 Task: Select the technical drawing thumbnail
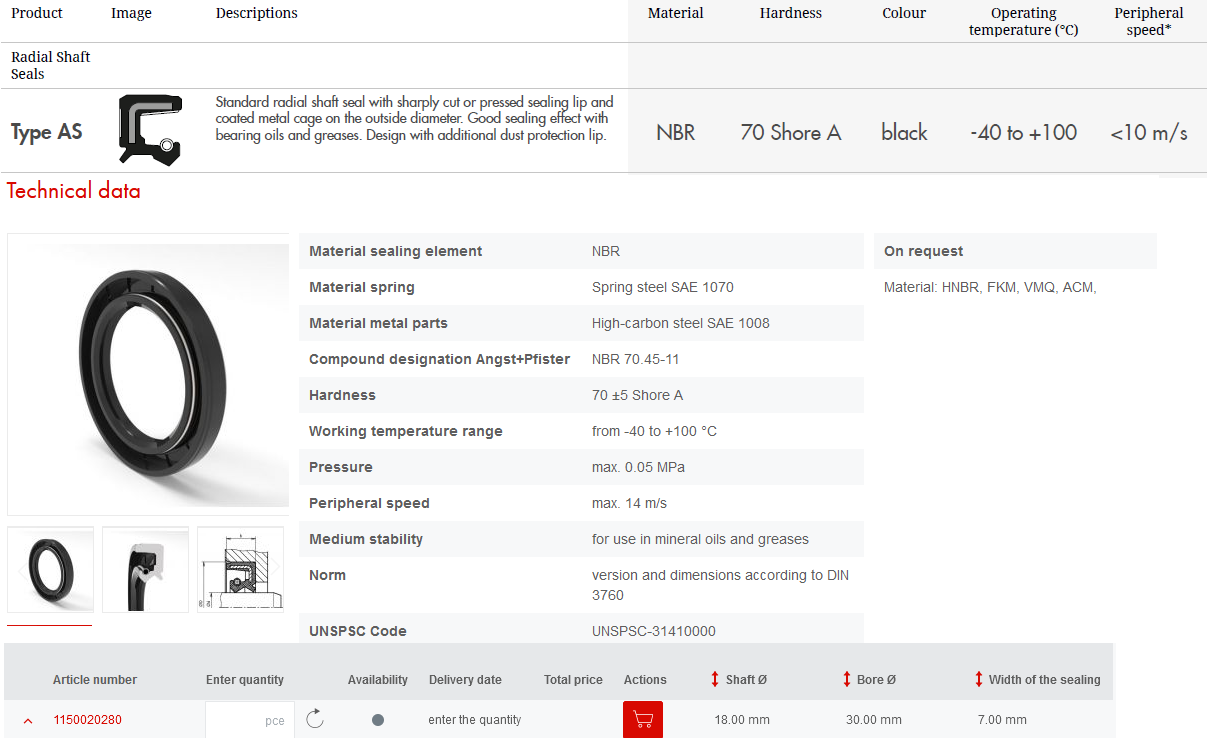point(240,569)
